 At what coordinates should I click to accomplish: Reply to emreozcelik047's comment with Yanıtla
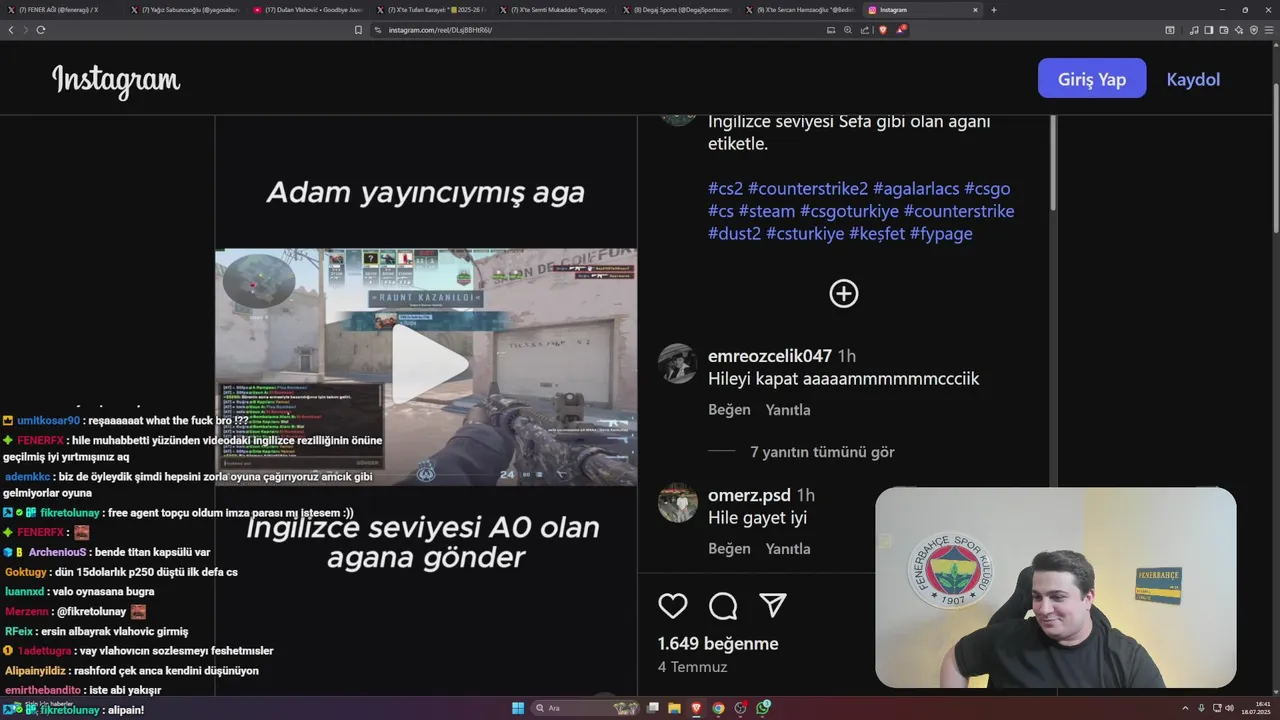point(788,410)
